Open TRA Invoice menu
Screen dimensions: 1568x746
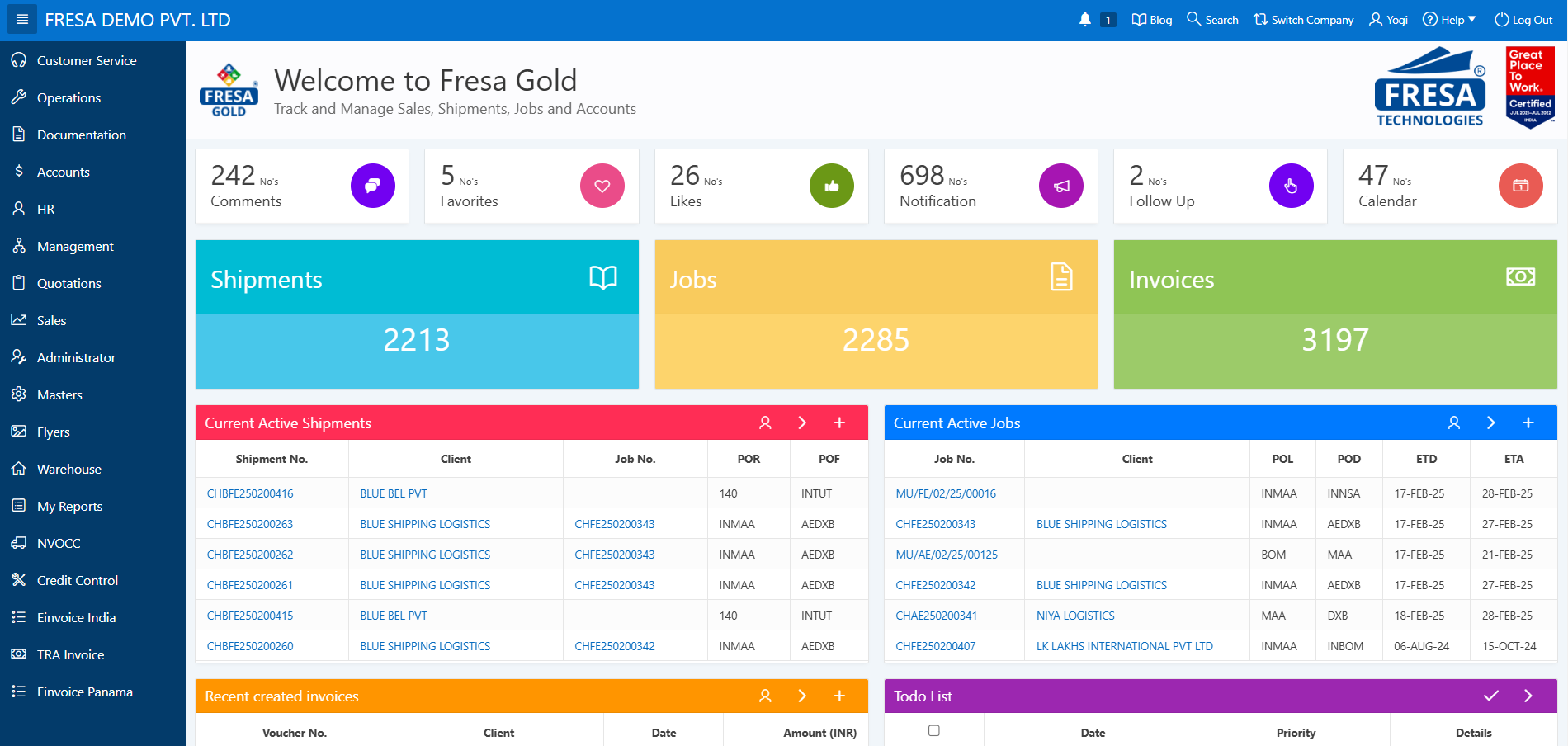tap(92, 654)
